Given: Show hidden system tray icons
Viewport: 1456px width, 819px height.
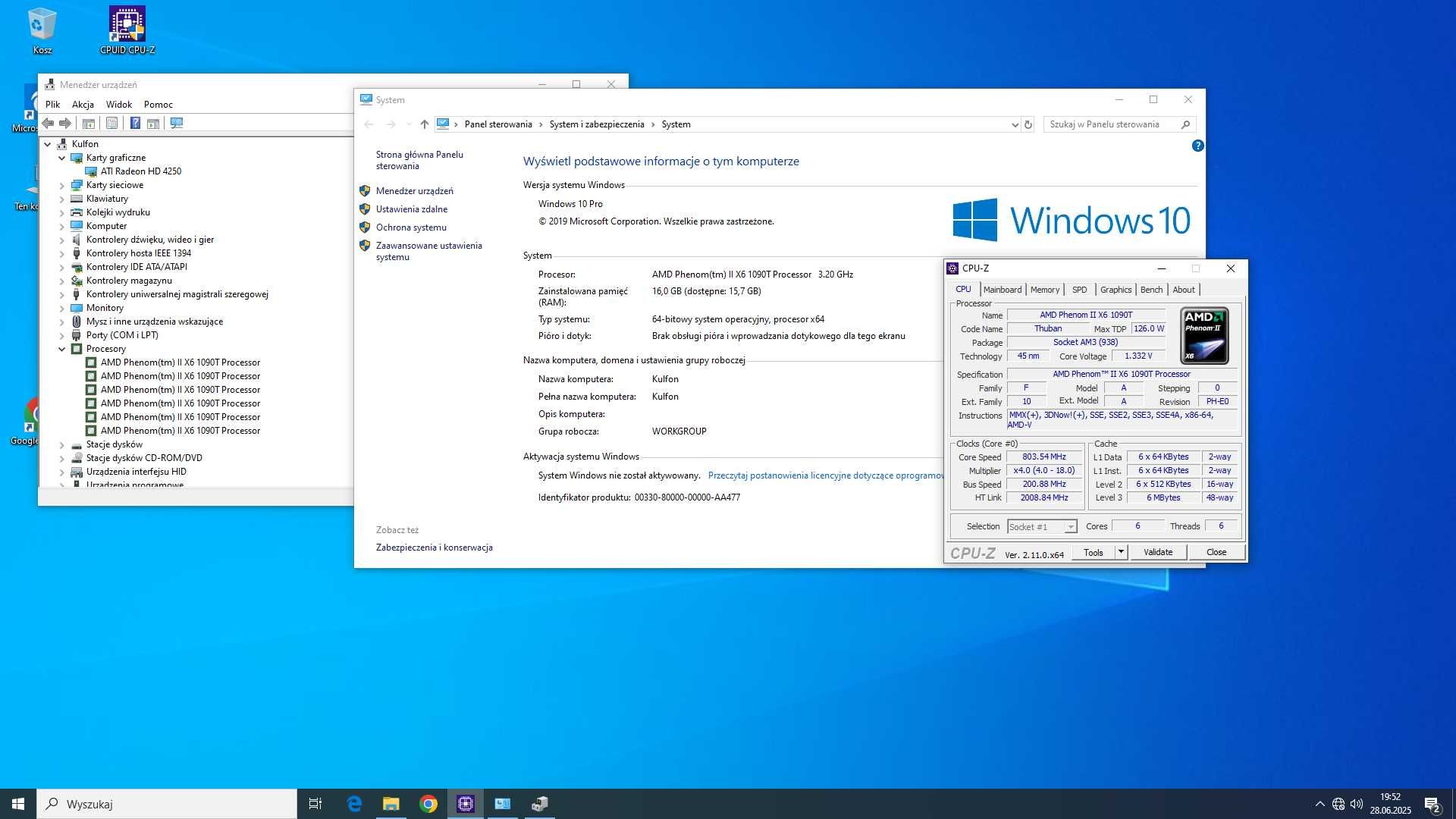Looking at the screenshot, I should coord(1319,804).
